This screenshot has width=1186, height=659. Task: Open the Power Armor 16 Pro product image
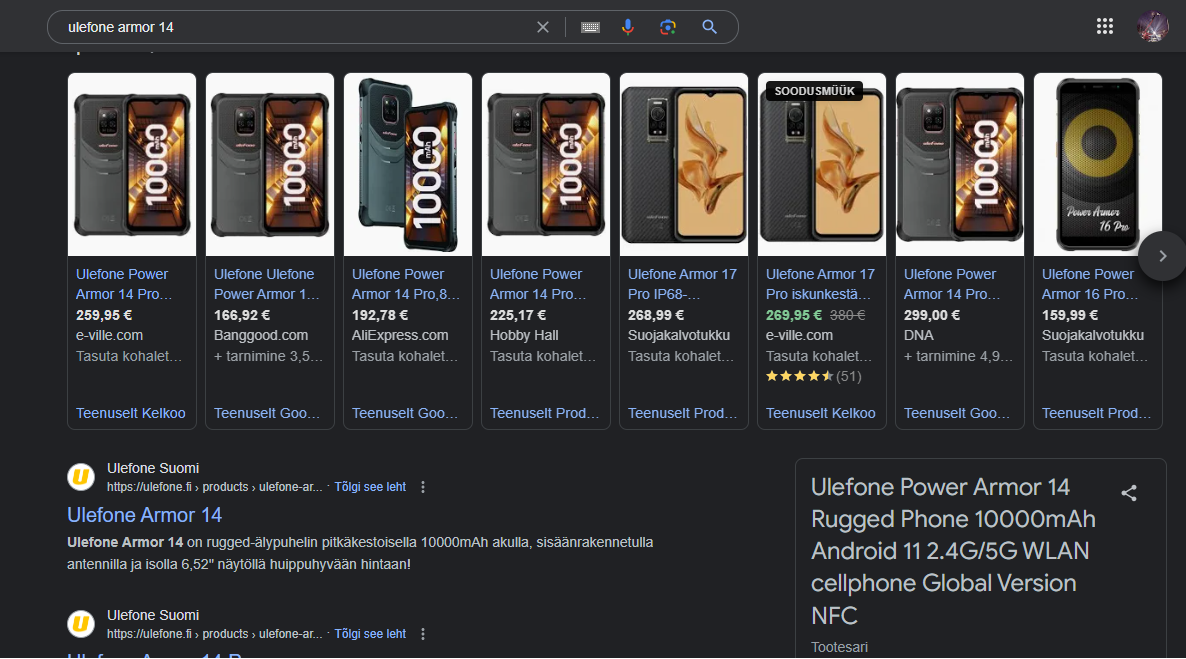click(1097, 165)
